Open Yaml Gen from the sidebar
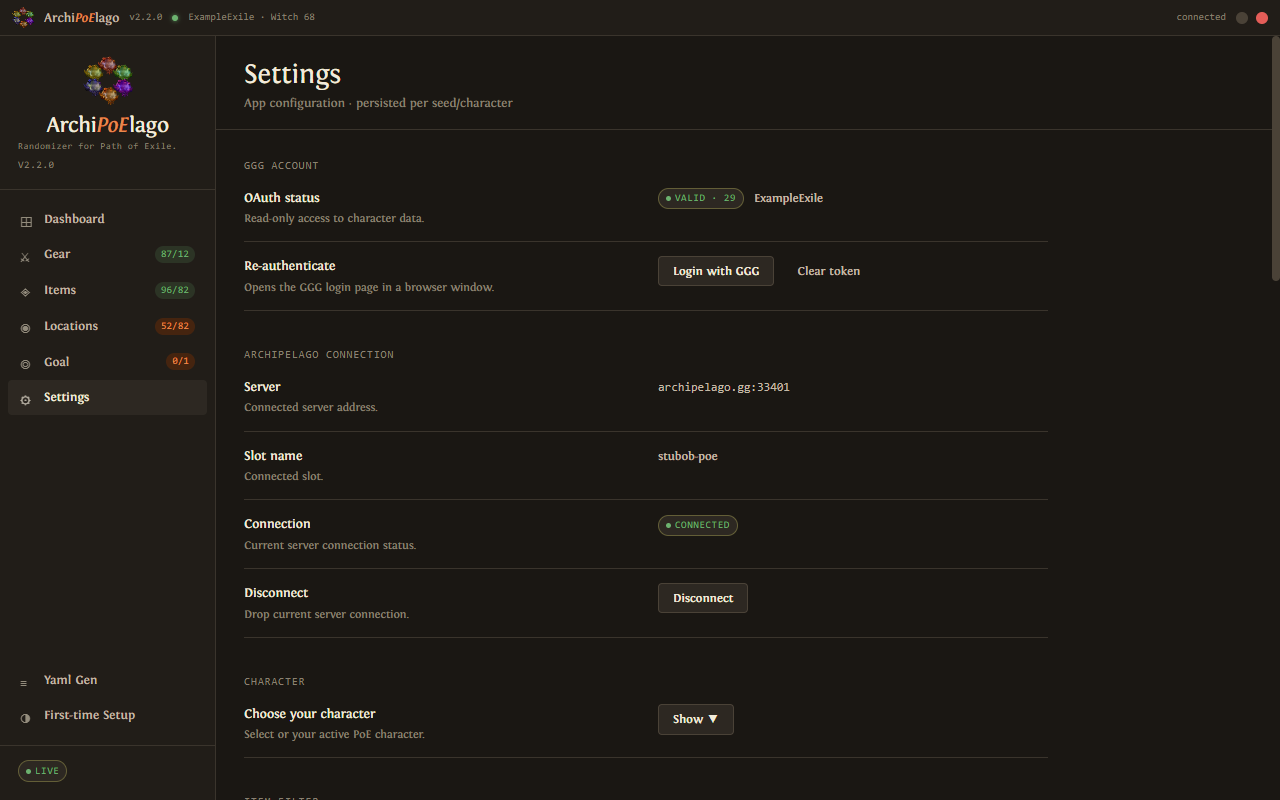This screenshot has height=800, width=1280. tap(107, 680)
